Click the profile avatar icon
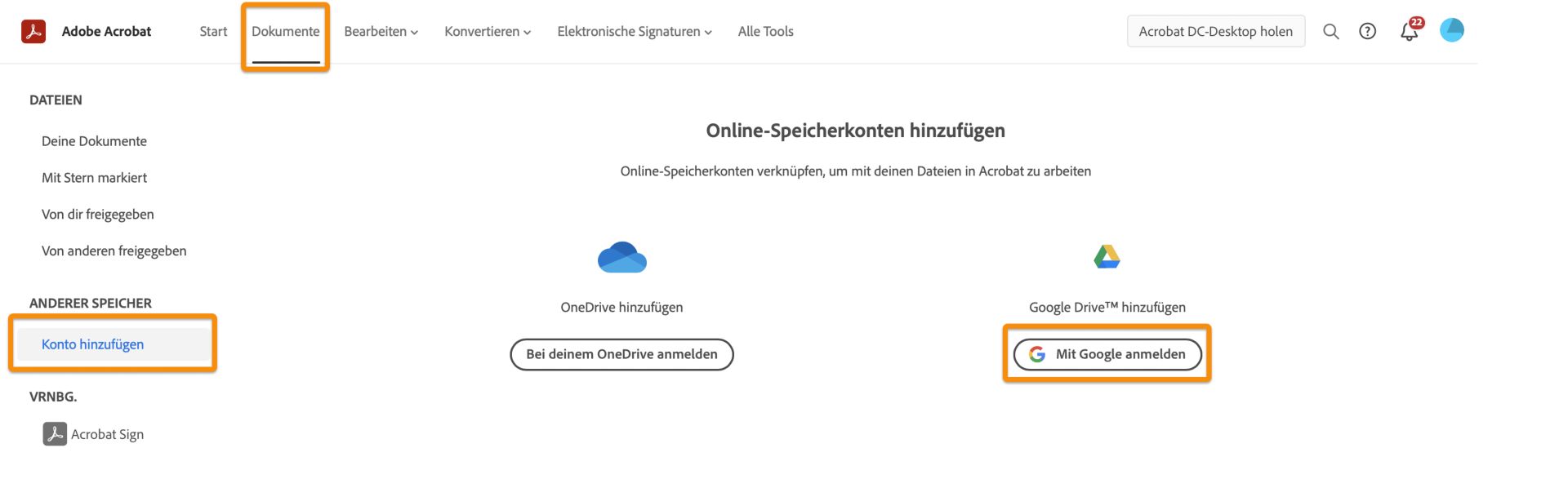Screen dimensions: 1568x488 [1454, 31]
